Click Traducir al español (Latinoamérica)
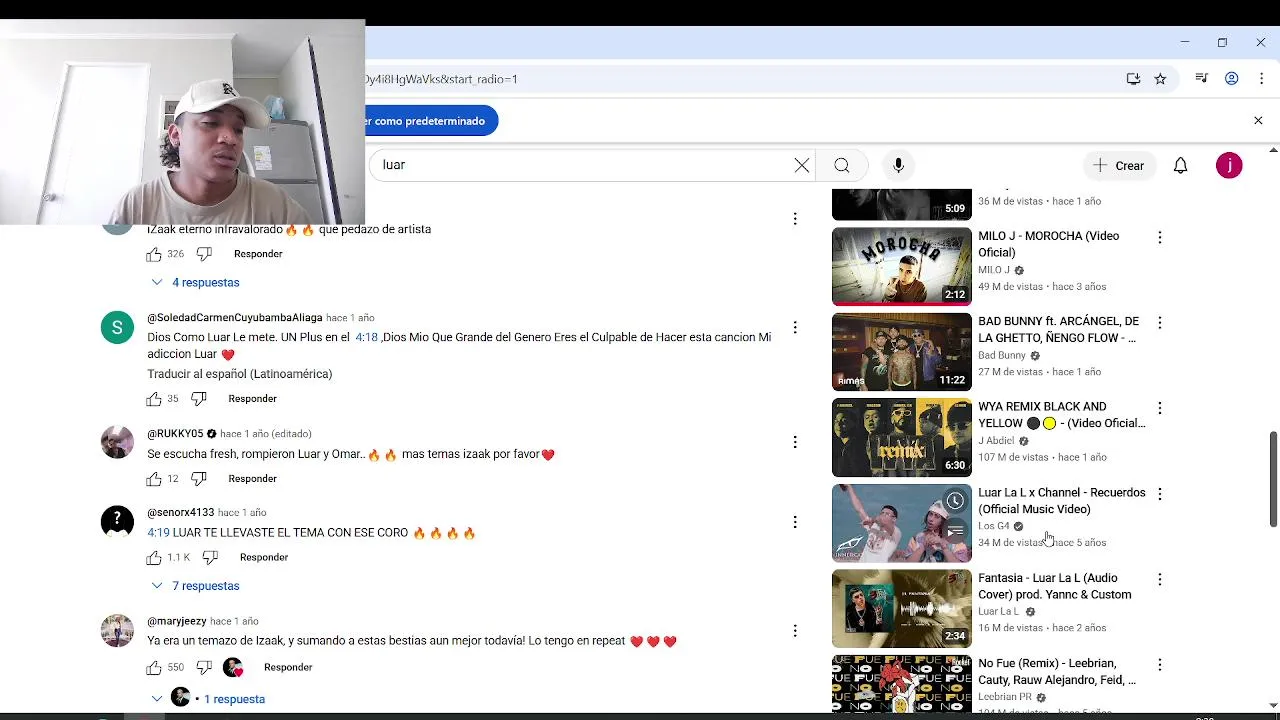Screen dimensions: 1280x720 tap(239, 374)
